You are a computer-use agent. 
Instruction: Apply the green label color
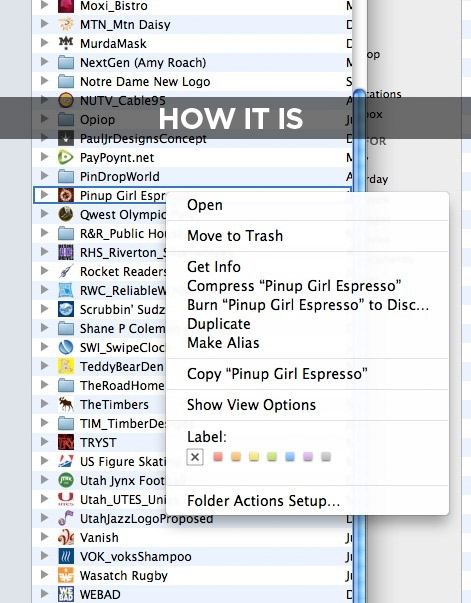(272, 456)
